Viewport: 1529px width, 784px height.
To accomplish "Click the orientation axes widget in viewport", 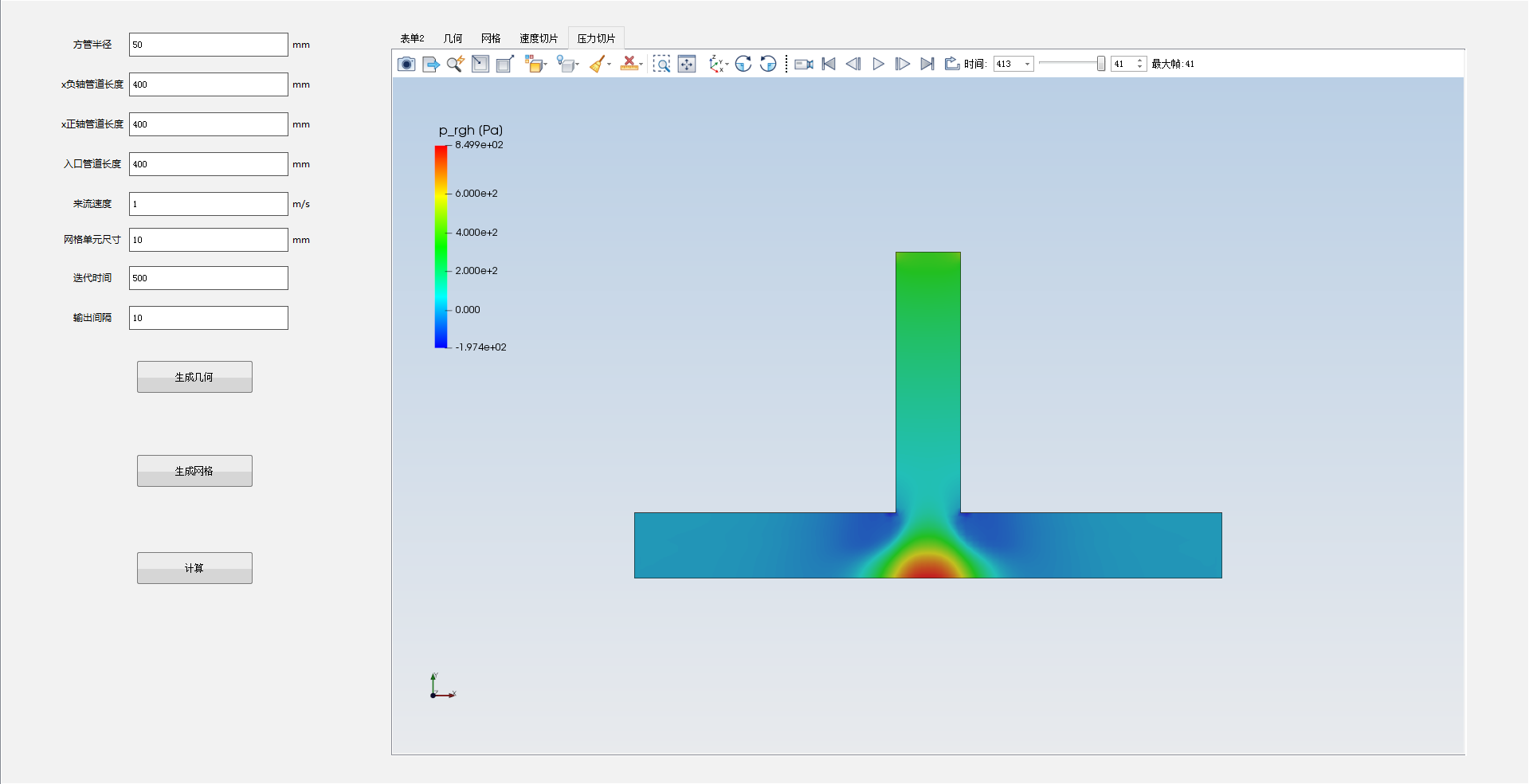I will point(442,687).
